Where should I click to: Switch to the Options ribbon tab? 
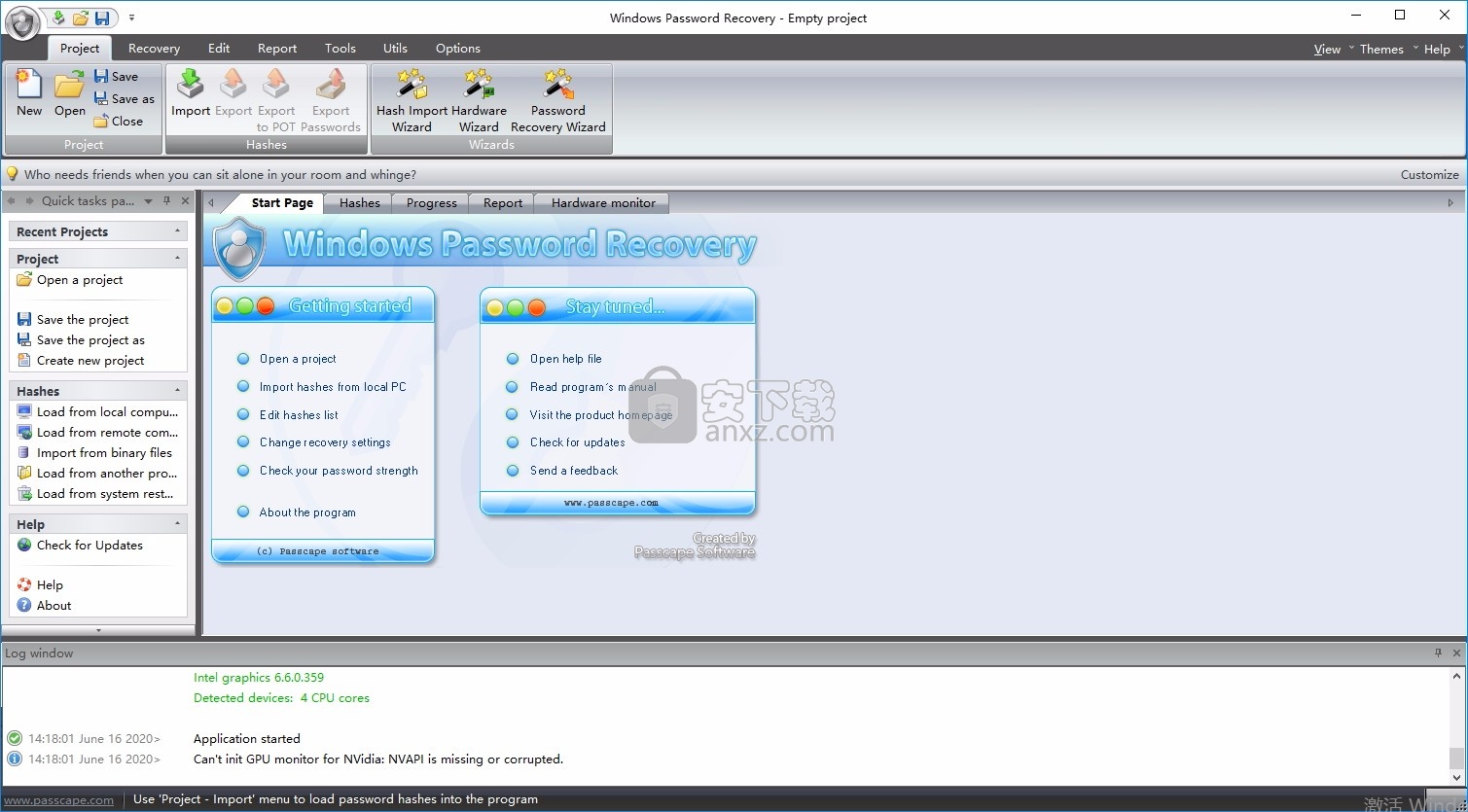coord(458,48)
